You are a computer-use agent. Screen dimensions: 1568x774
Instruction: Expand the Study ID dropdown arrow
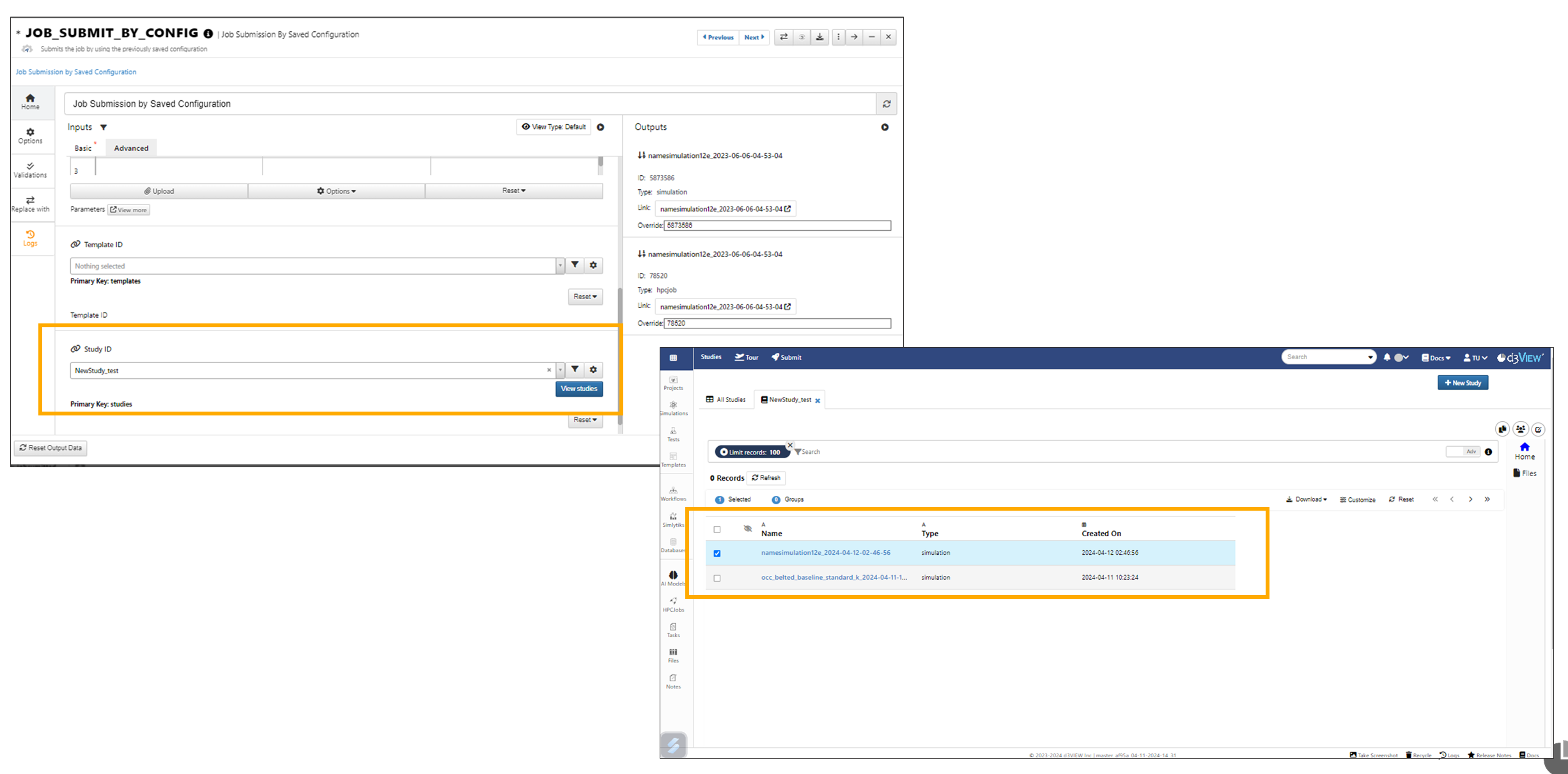click(x=560, y=370)
